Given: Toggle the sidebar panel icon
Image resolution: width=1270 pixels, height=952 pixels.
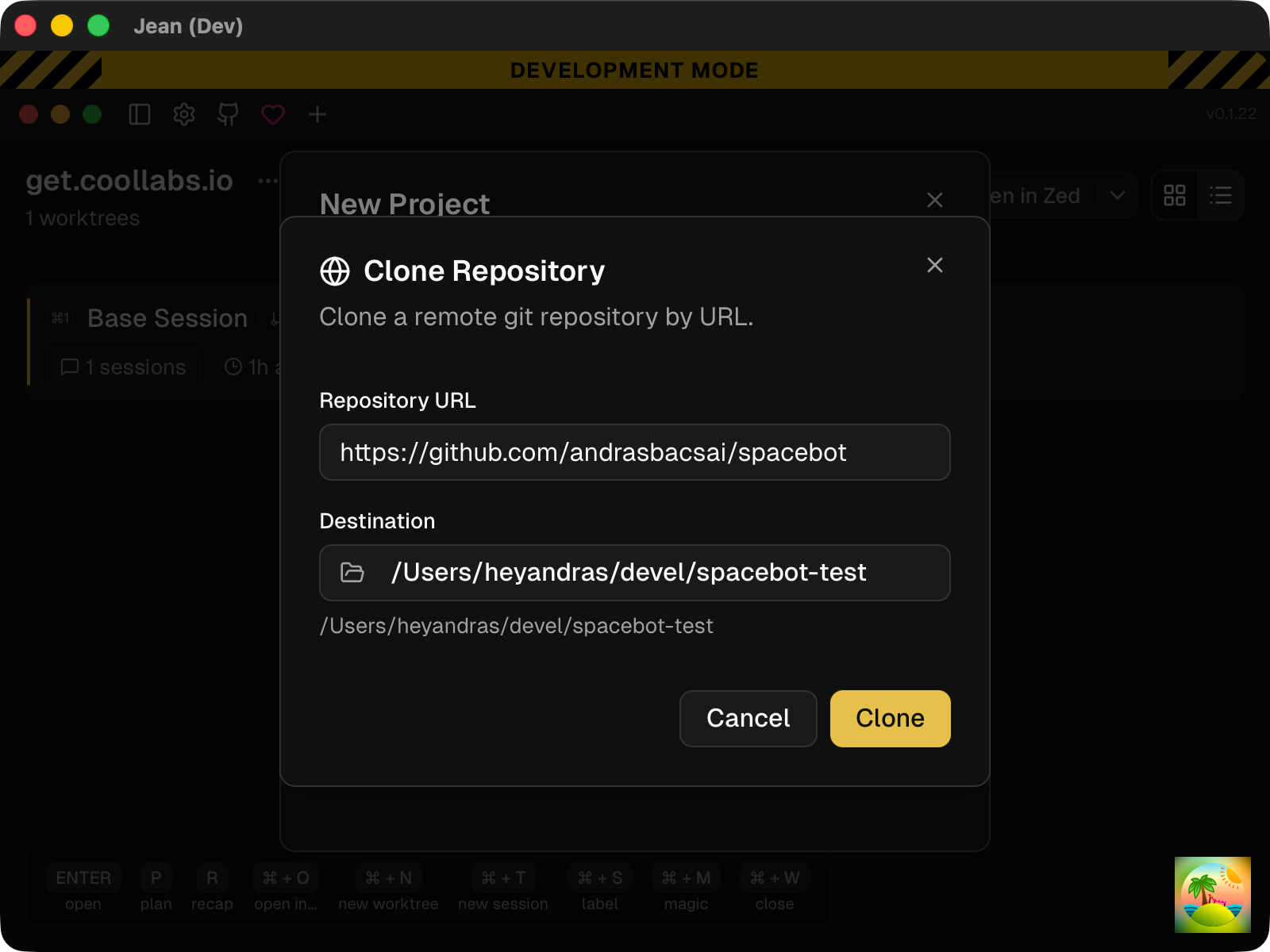Looking at the screenshot, I should click(x=140, y=114).
